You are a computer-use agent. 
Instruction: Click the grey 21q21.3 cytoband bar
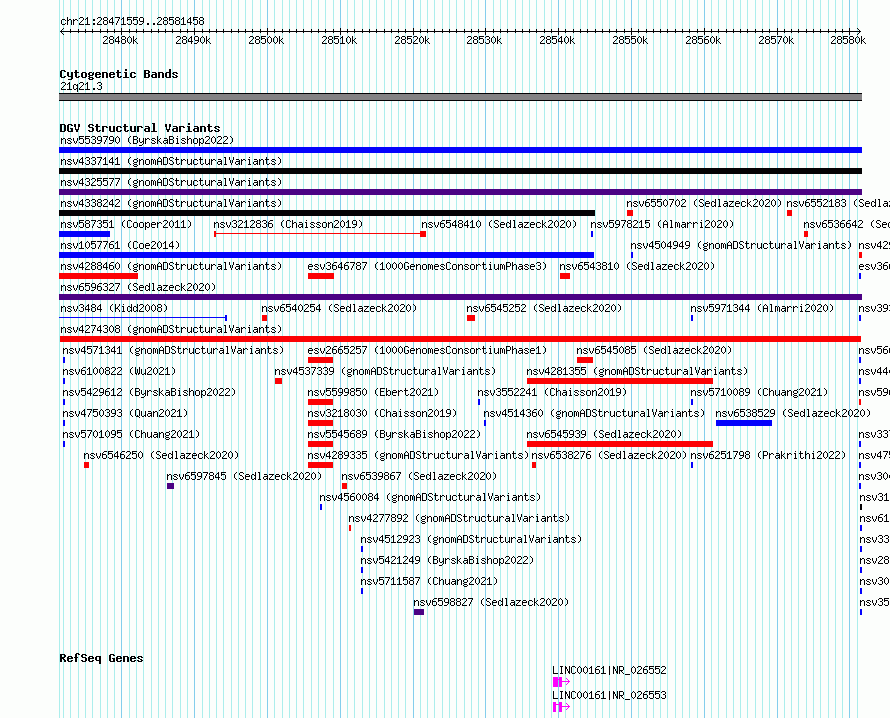pyautogui.click(x=460, y=97)
